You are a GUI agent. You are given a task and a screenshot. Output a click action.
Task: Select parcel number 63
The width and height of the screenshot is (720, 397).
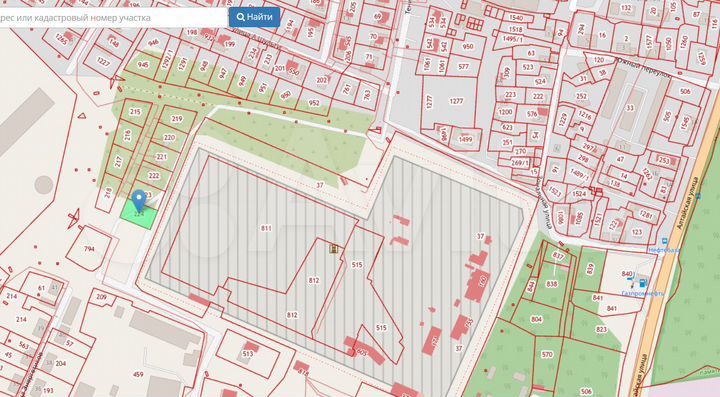coord(531,53)
